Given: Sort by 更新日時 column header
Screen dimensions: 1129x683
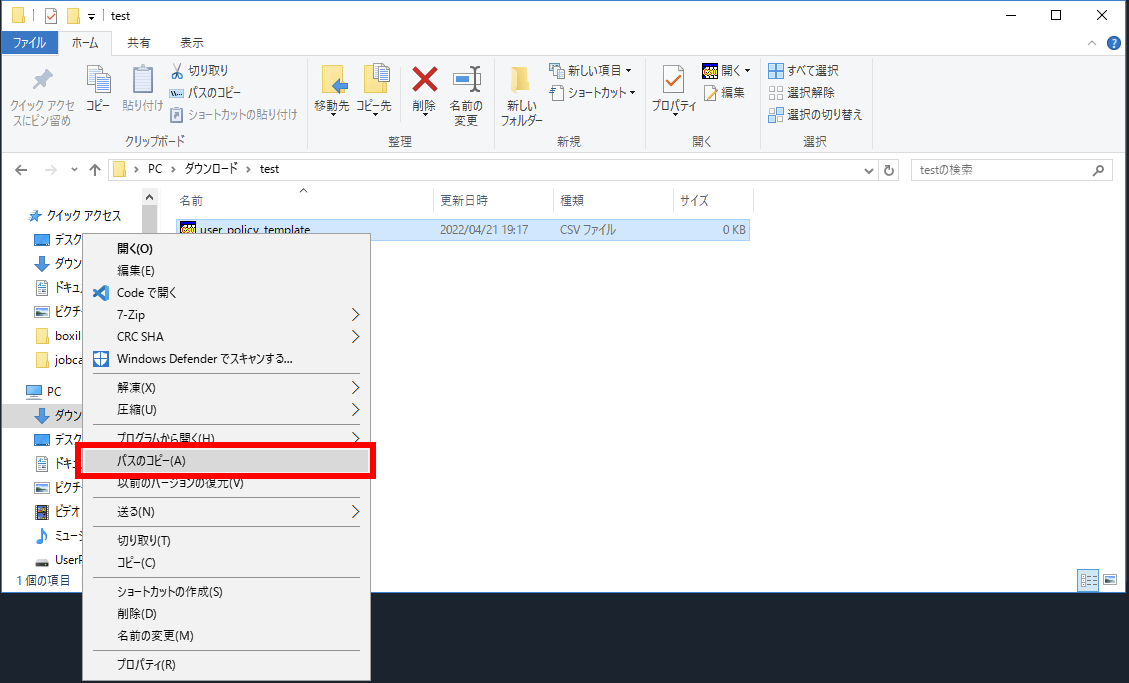Looking at the screenshot, I should (x=493, y=201).
